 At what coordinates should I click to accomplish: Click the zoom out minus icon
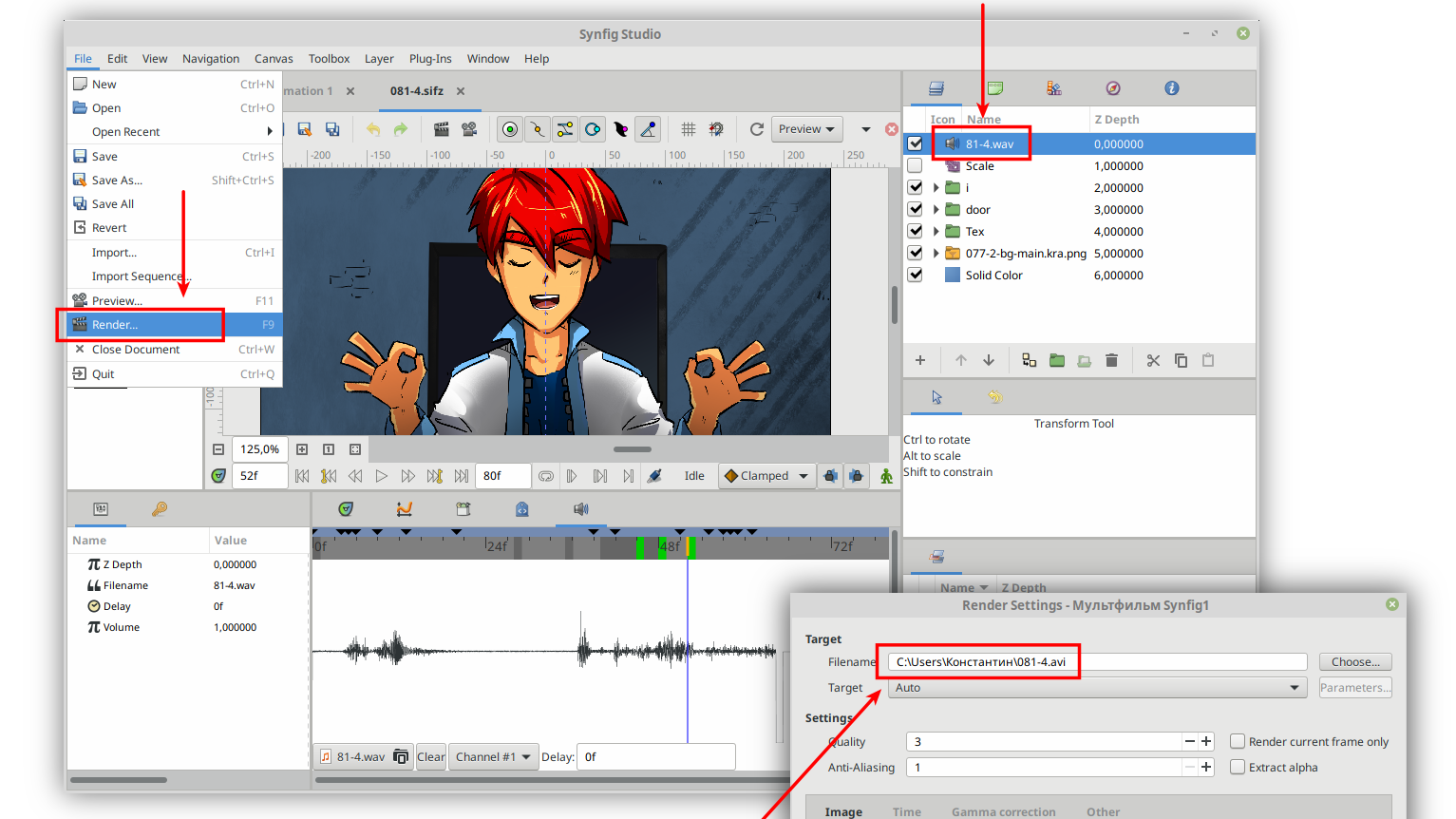click(x=218, y=449)
